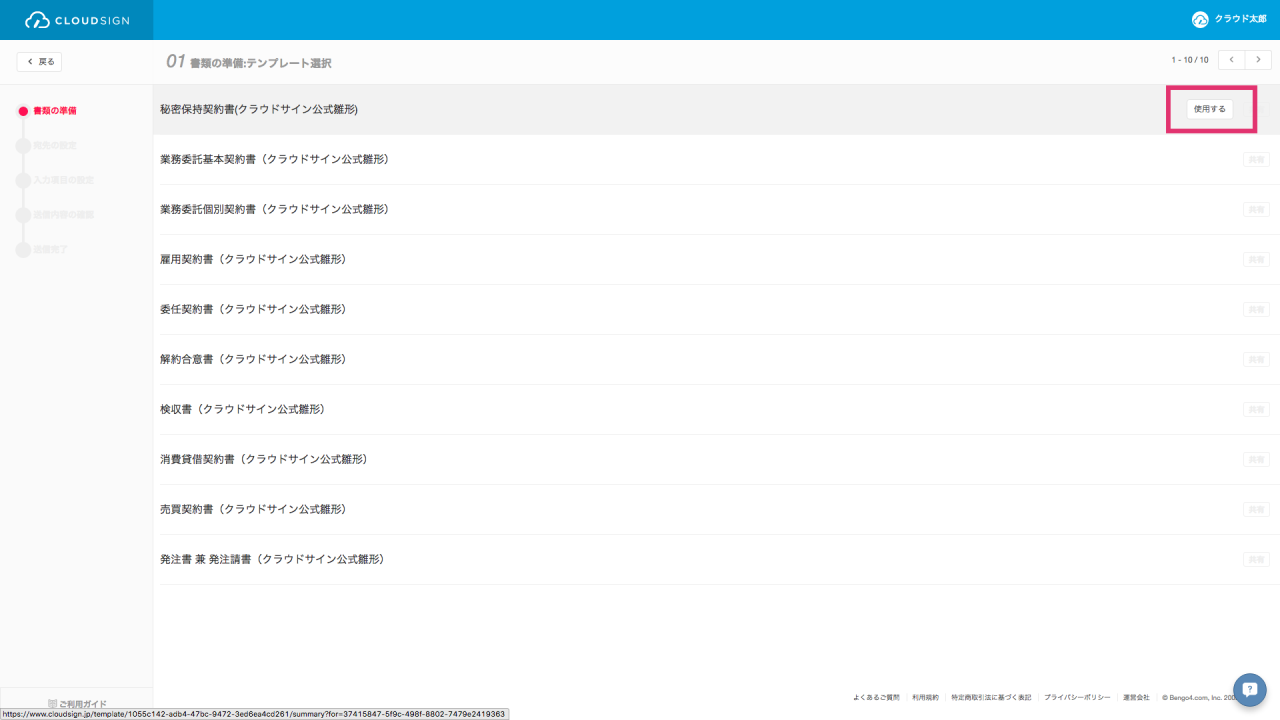Open the ご利用ガイド link in the sidebar

click(x=77, y=704)
